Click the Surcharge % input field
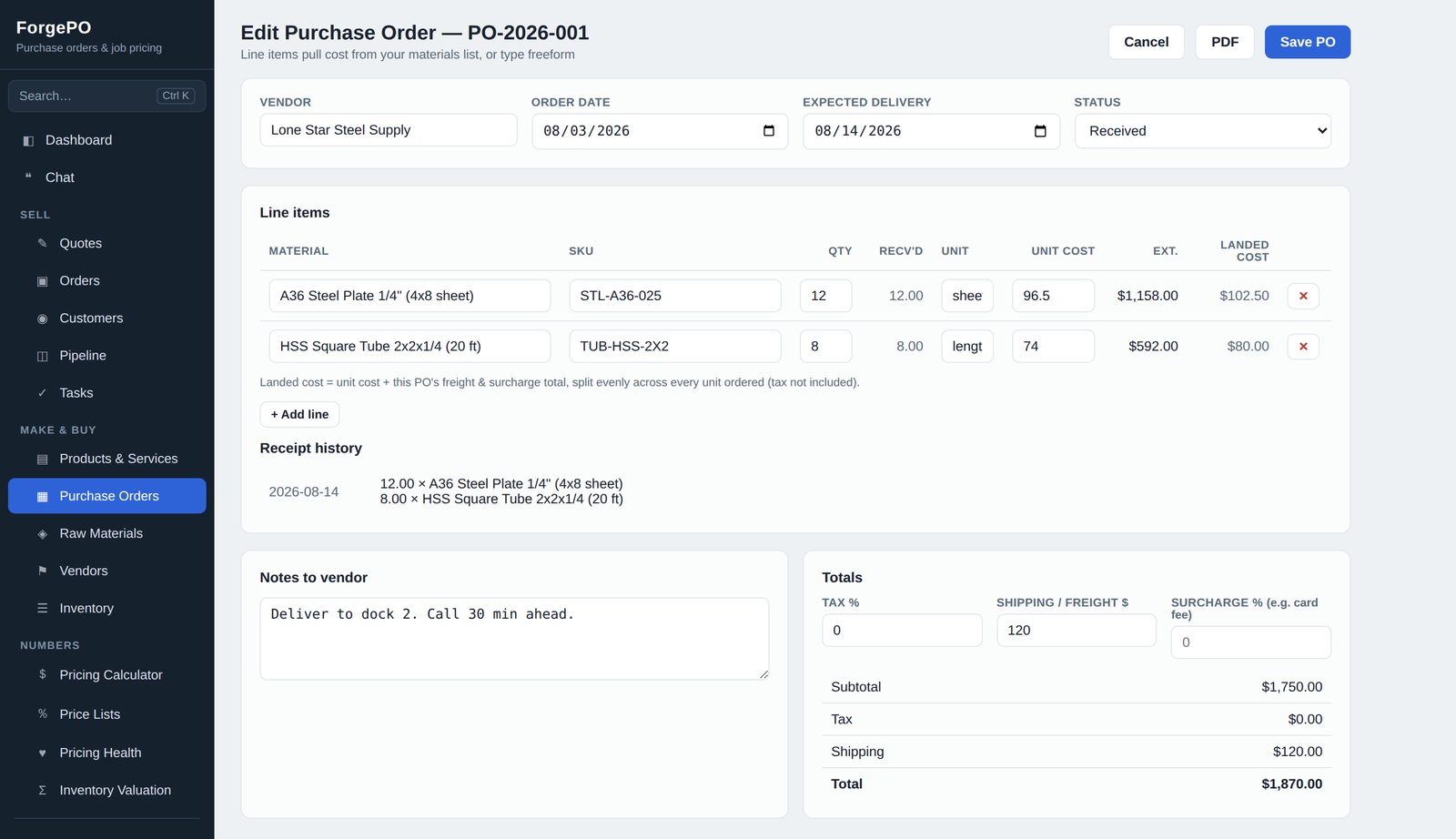This screenshot has height=839, width=1456. 1251,642
